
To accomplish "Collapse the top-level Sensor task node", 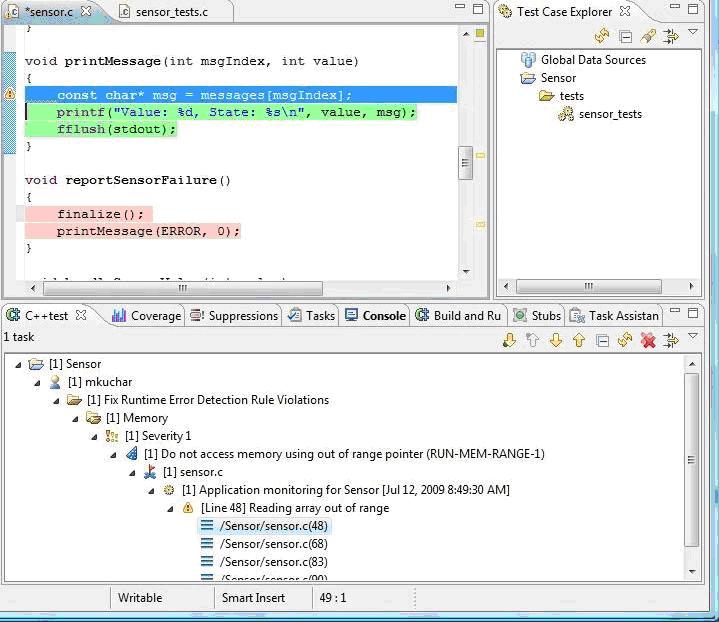I will (x=20, y=364).
